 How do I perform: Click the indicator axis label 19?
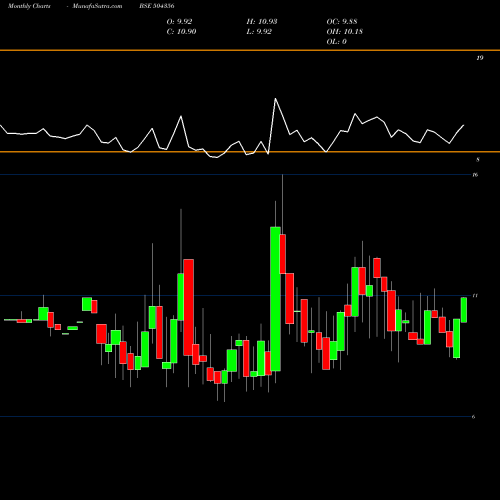tap(479, 58)
